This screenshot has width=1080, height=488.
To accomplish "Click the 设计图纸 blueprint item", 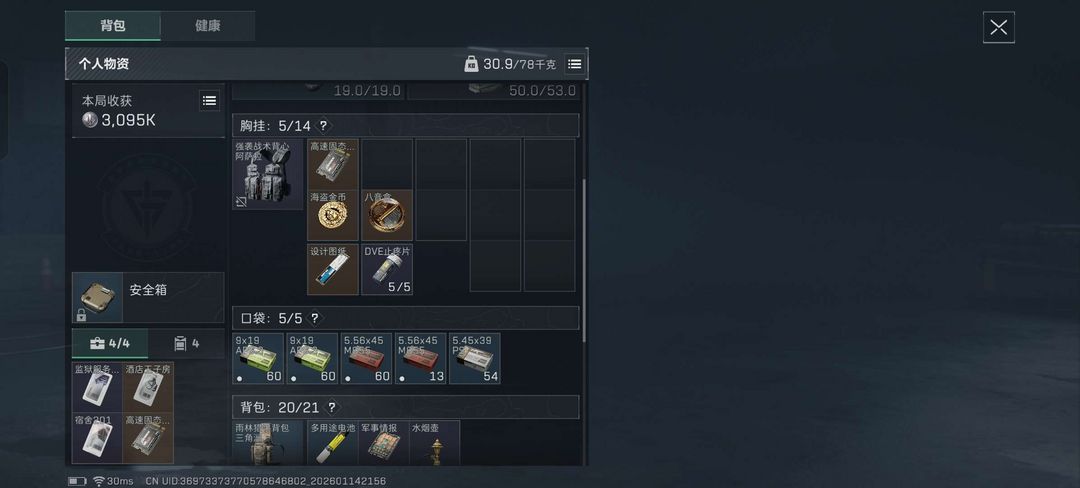I will click(333, 269).
